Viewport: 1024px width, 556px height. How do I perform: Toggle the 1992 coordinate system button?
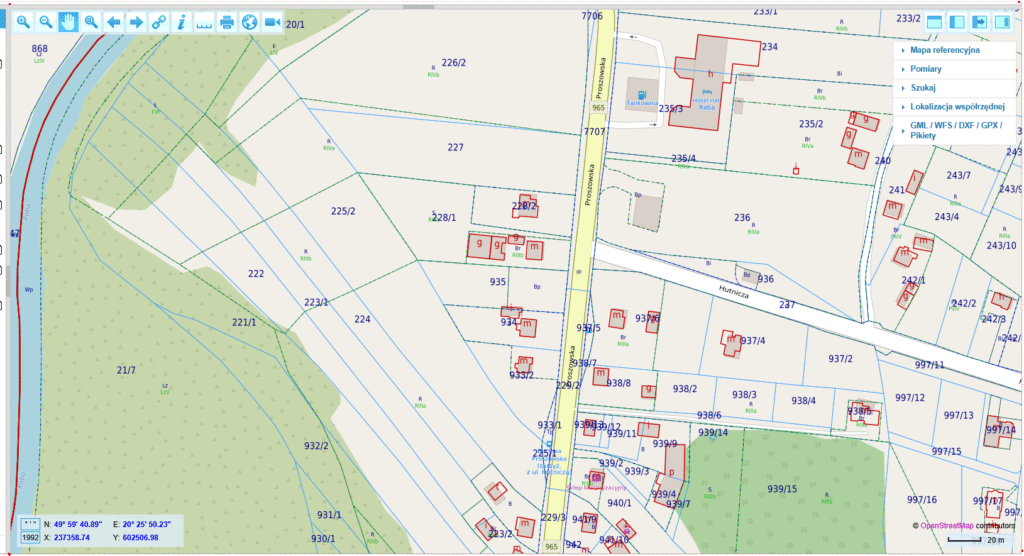coord(29,537)
